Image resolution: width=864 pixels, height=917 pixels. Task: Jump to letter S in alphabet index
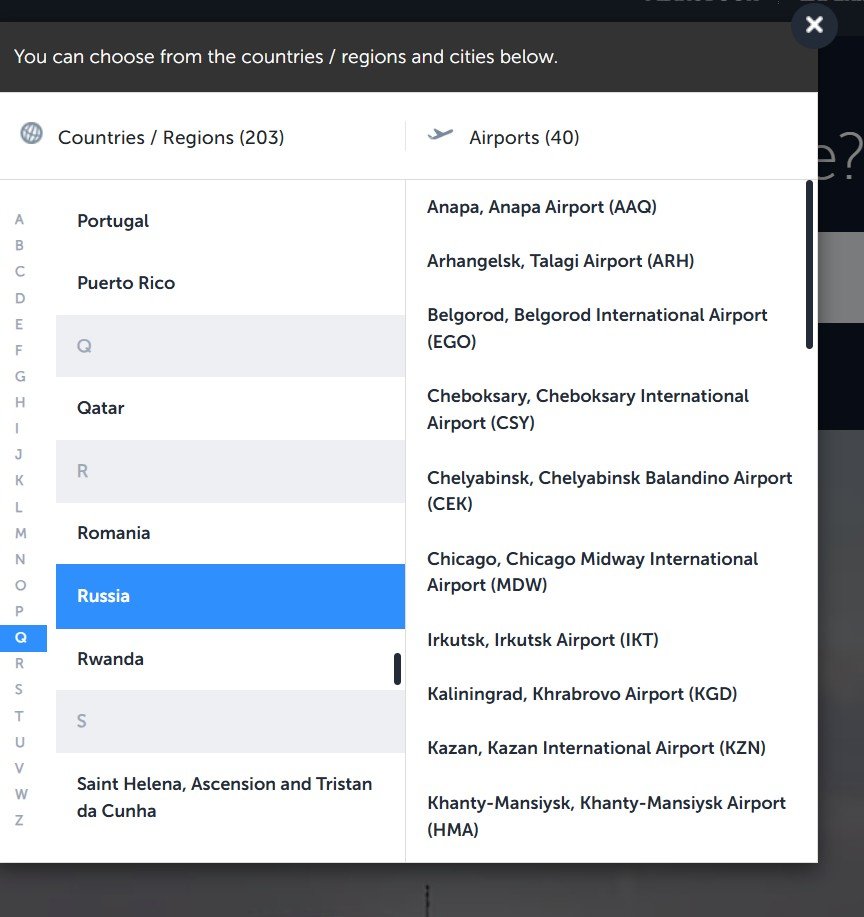[x=19, y=690]
